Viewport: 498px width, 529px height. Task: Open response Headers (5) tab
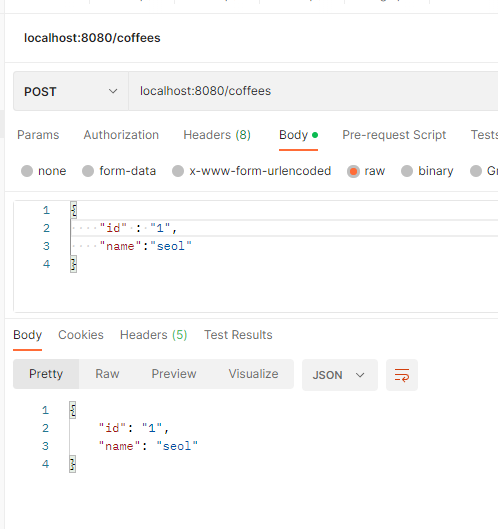(154, 335)
